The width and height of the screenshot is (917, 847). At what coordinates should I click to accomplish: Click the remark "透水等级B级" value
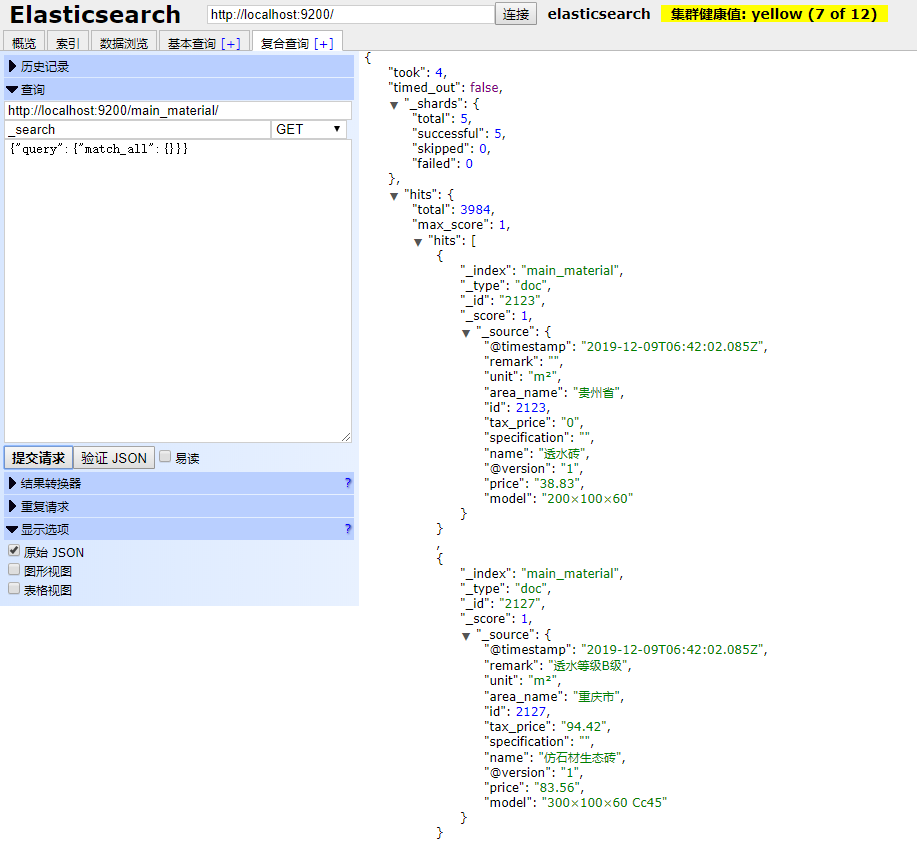588,666
